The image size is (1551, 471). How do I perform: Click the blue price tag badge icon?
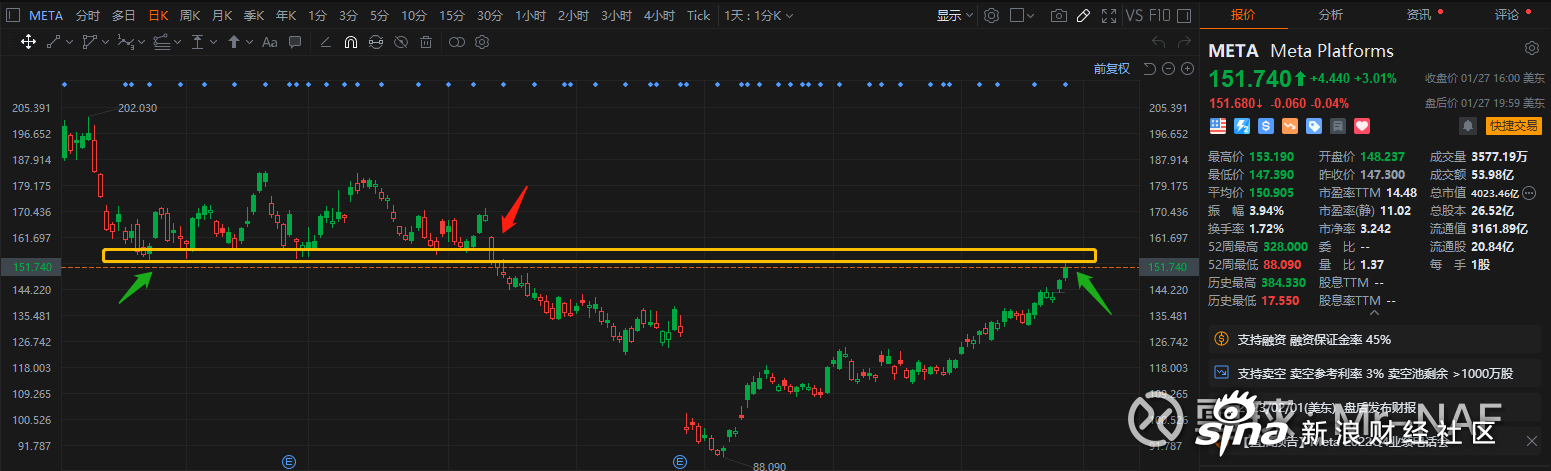(x=1314, y=126)
